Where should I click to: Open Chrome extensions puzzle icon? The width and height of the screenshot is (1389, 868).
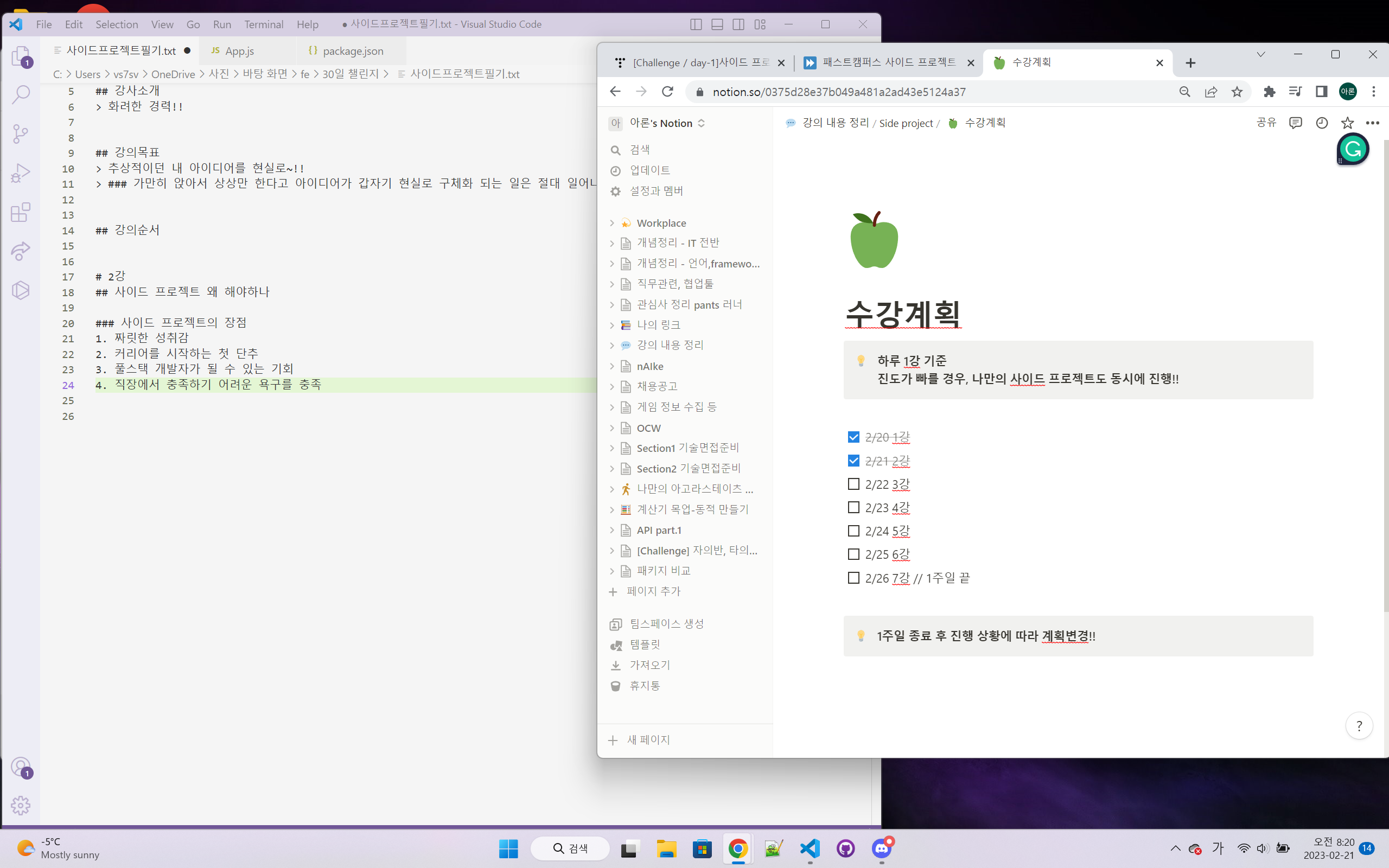[x=1269, y=92]
